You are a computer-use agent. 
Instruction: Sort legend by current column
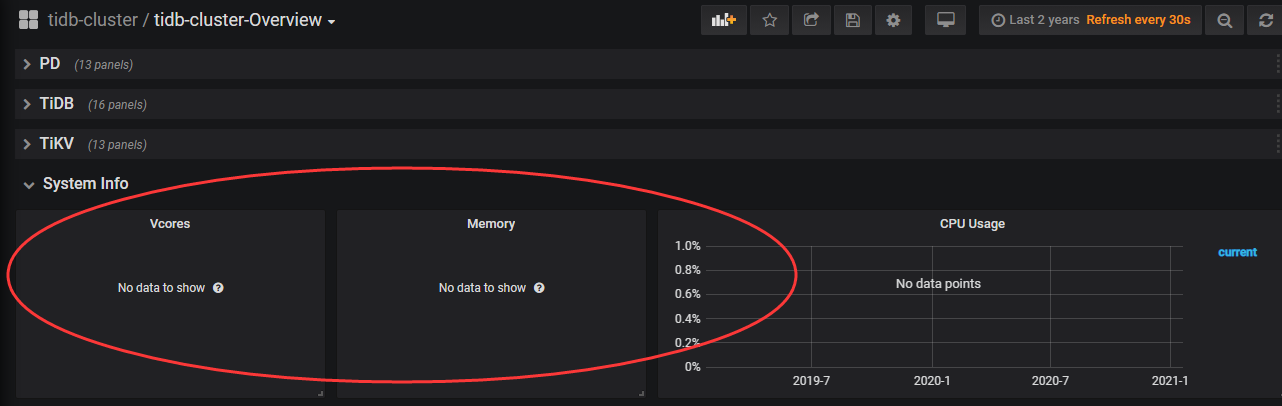point(1237,252)
